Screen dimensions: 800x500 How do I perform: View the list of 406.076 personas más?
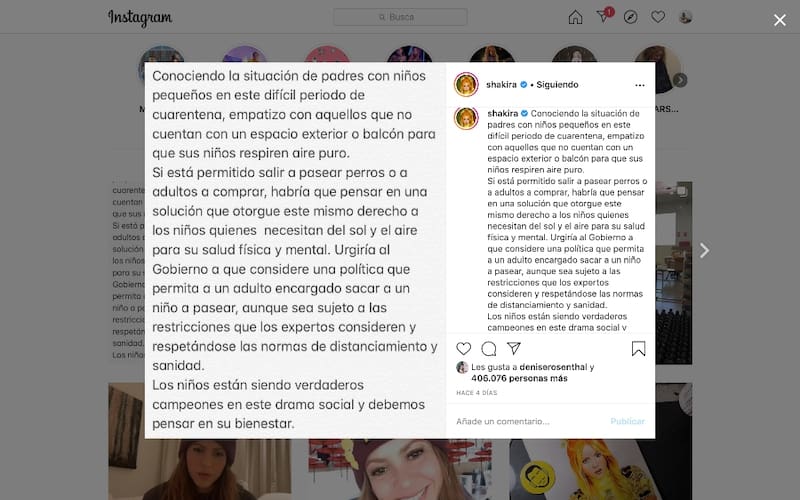519,379
